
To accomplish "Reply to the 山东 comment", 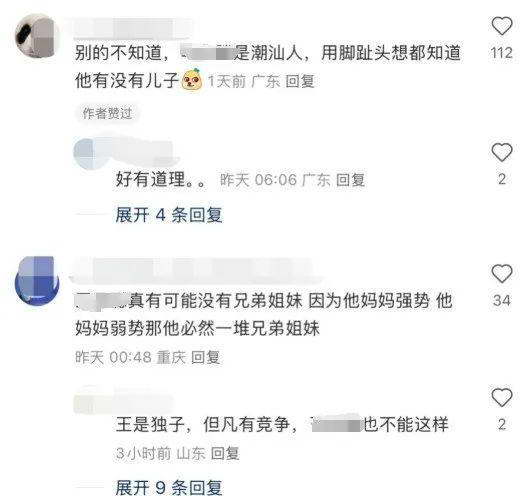I will tap(225, 453).
